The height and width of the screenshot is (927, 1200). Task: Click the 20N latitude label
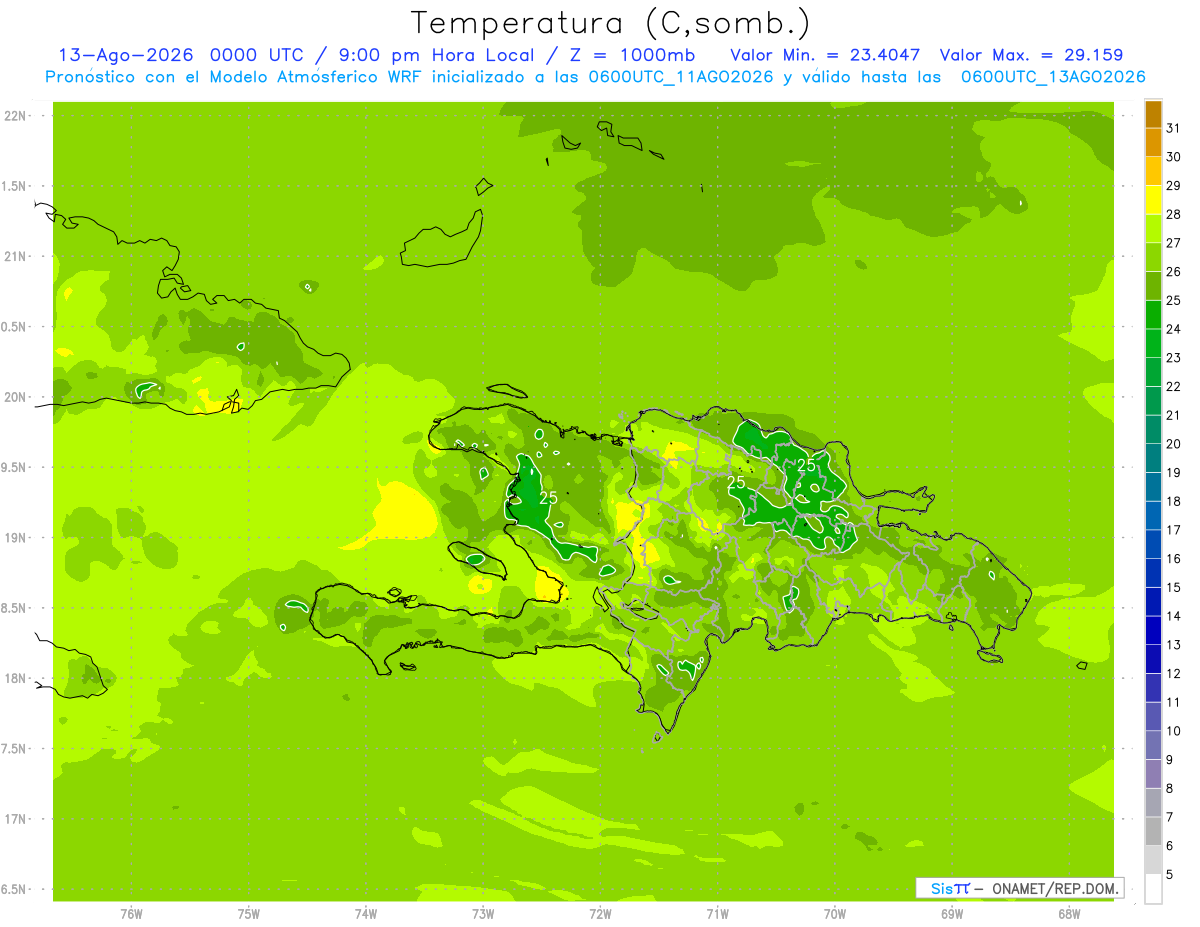click(x=14, y=397)
